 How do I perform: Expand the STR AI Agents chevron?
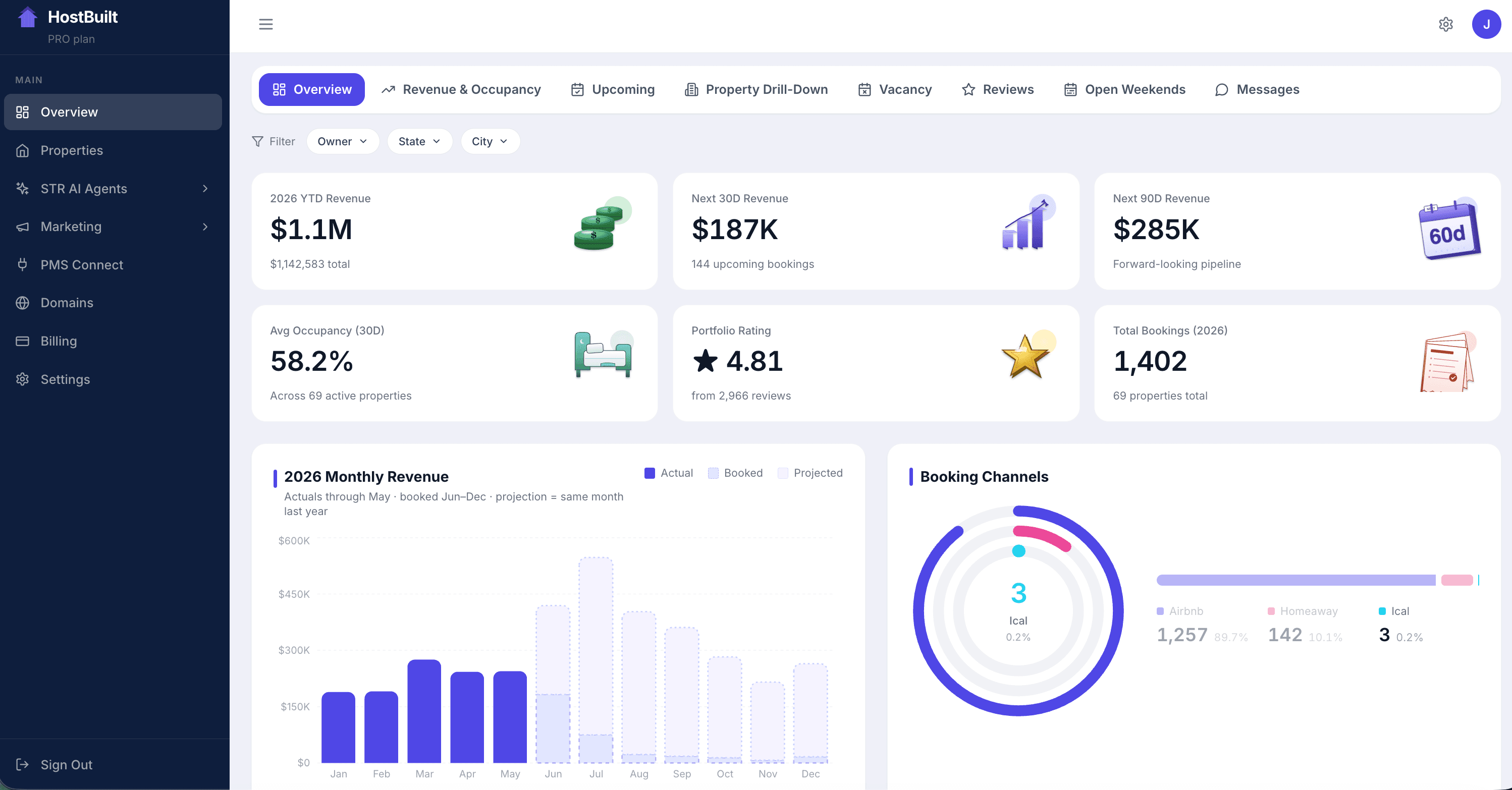click(x=205, y=188)
